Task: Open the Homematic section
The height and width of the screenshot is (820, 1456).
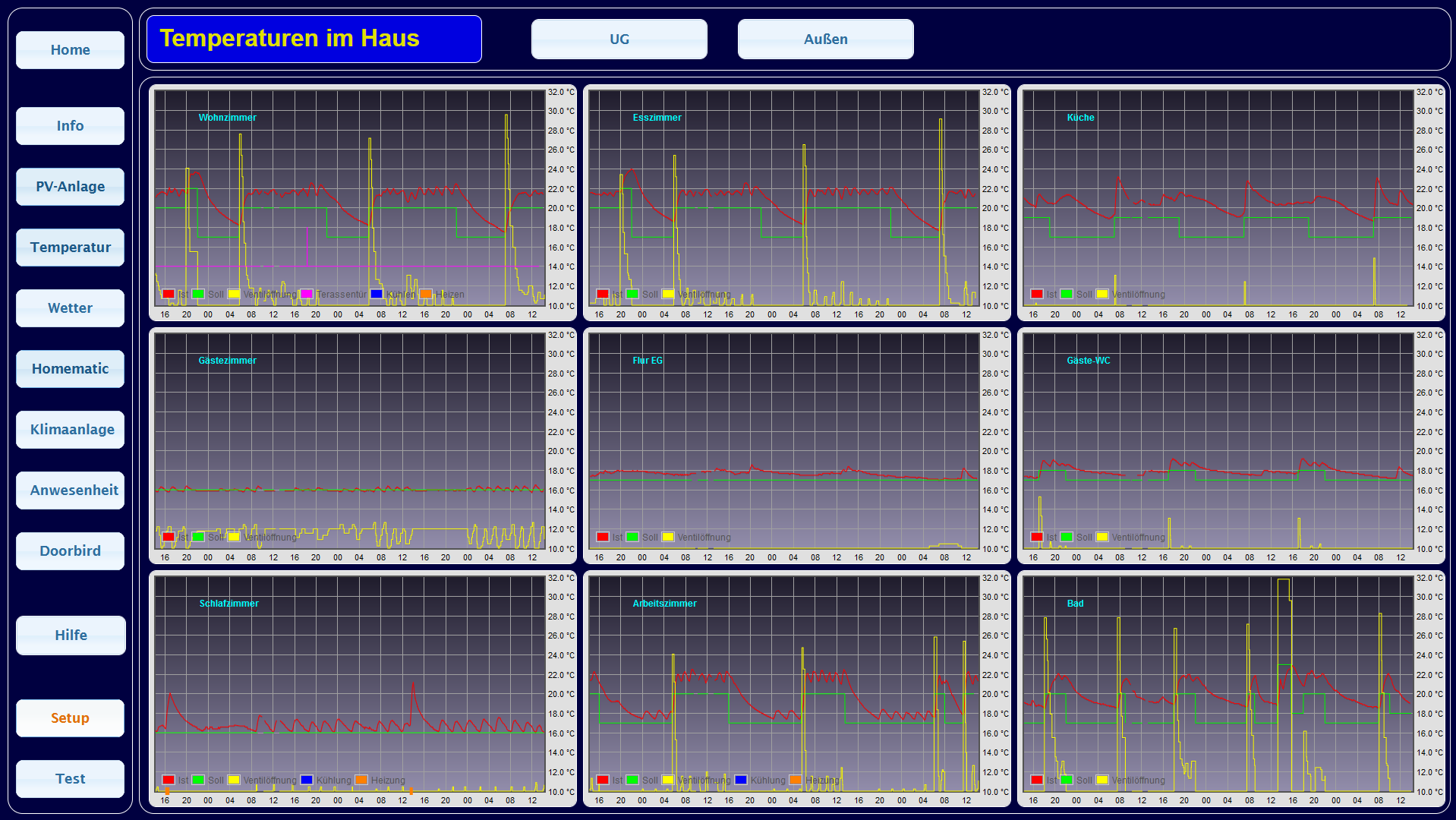Action: 70,369
